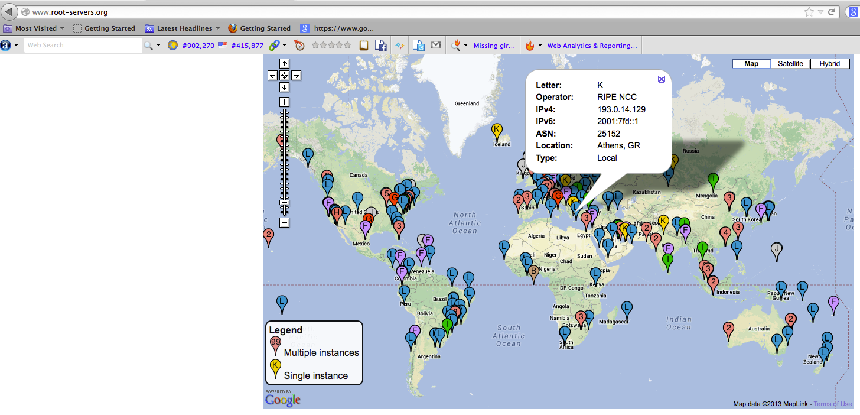Select the purple F marker east of Australia

coord(834,303)
